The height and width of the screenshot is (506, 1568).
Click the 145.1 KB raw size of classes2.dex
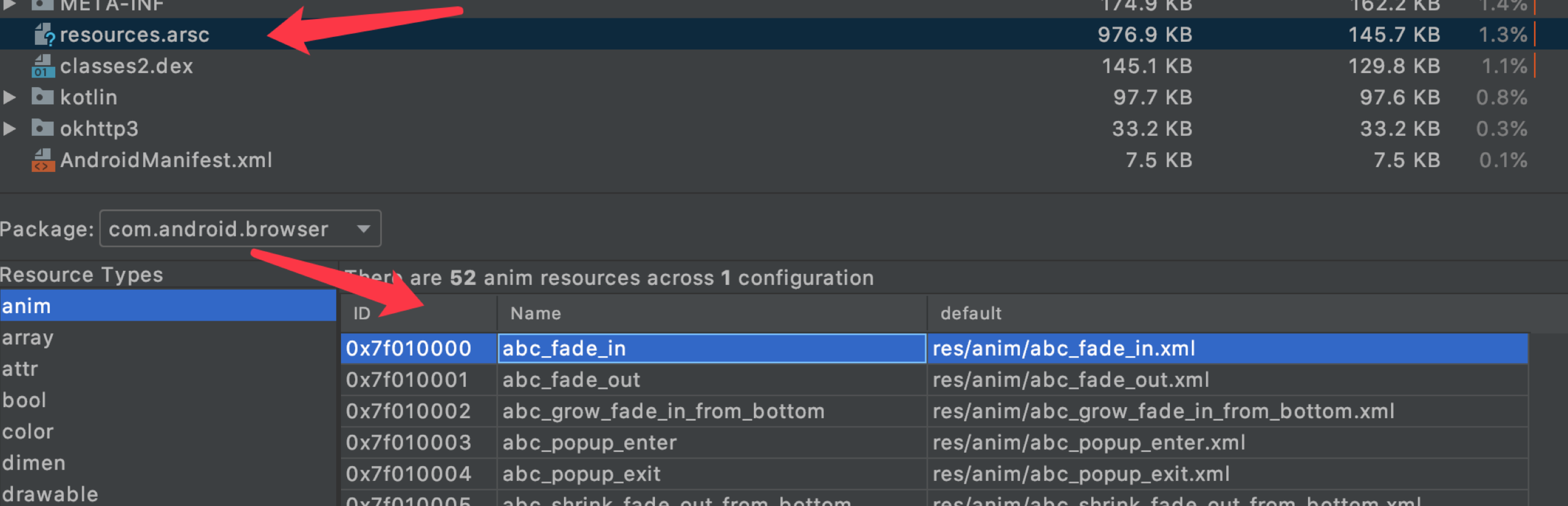pyautogui.click(x=1147, y=66)
